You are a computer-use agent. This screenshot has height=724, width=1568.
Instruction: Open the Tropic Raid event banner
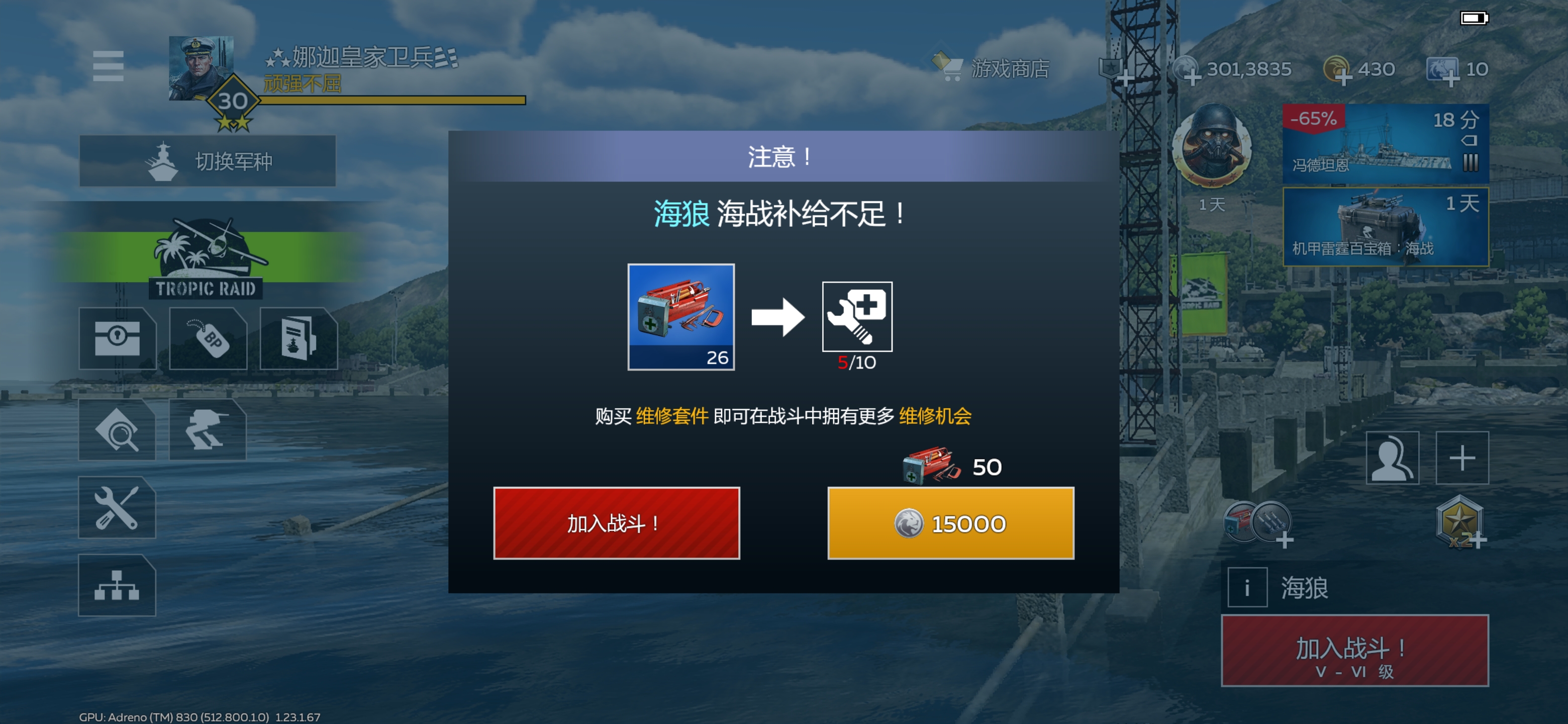[208, 258]
